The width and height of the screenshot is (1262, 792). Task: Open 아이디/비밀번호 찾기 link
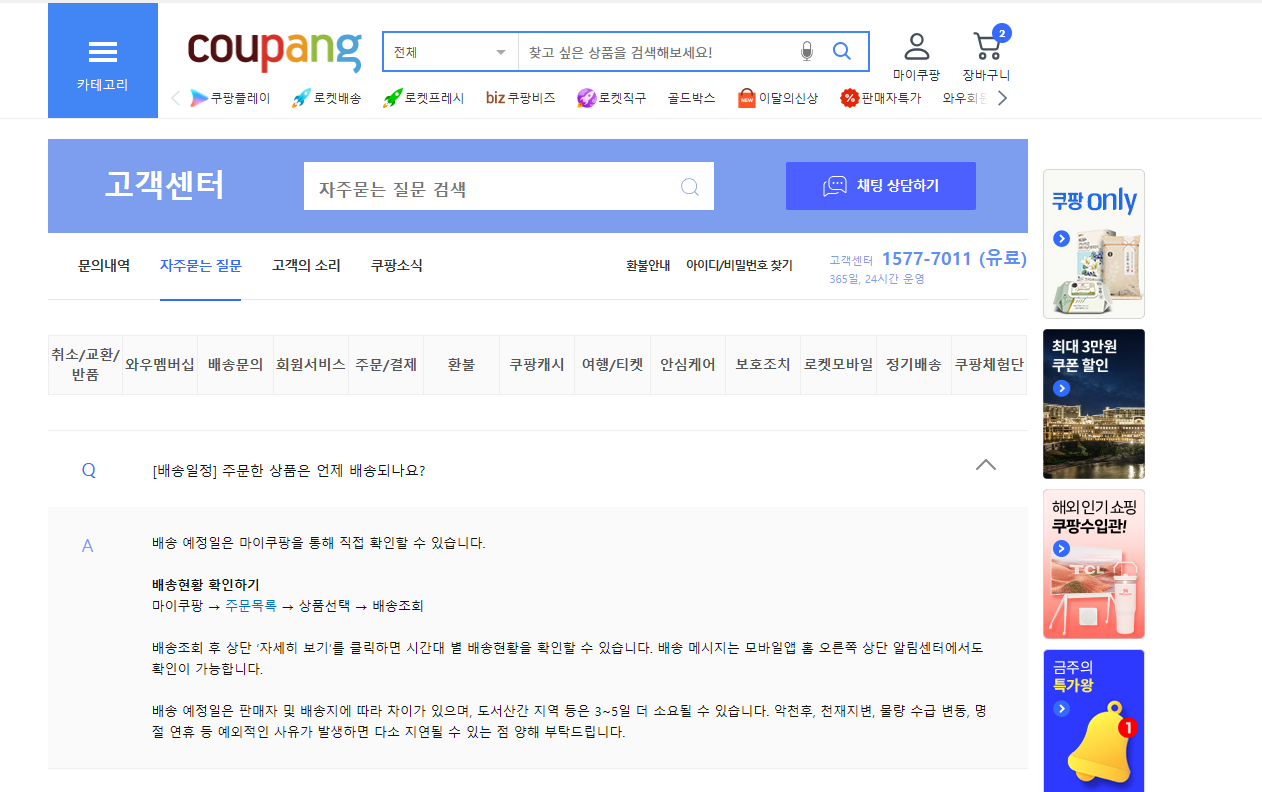tap(739, 265)
